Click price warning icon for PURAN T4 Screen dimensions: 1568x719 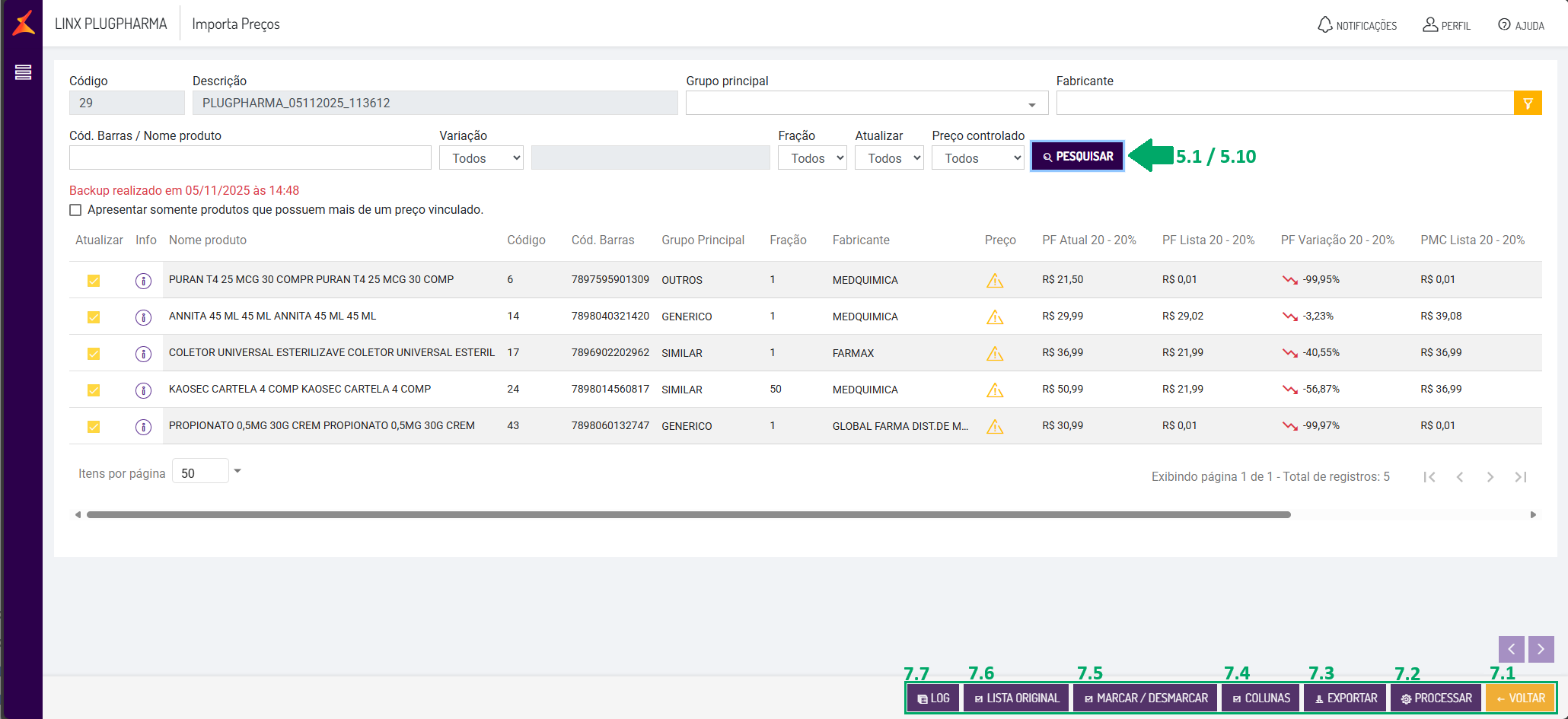point(995,281)
